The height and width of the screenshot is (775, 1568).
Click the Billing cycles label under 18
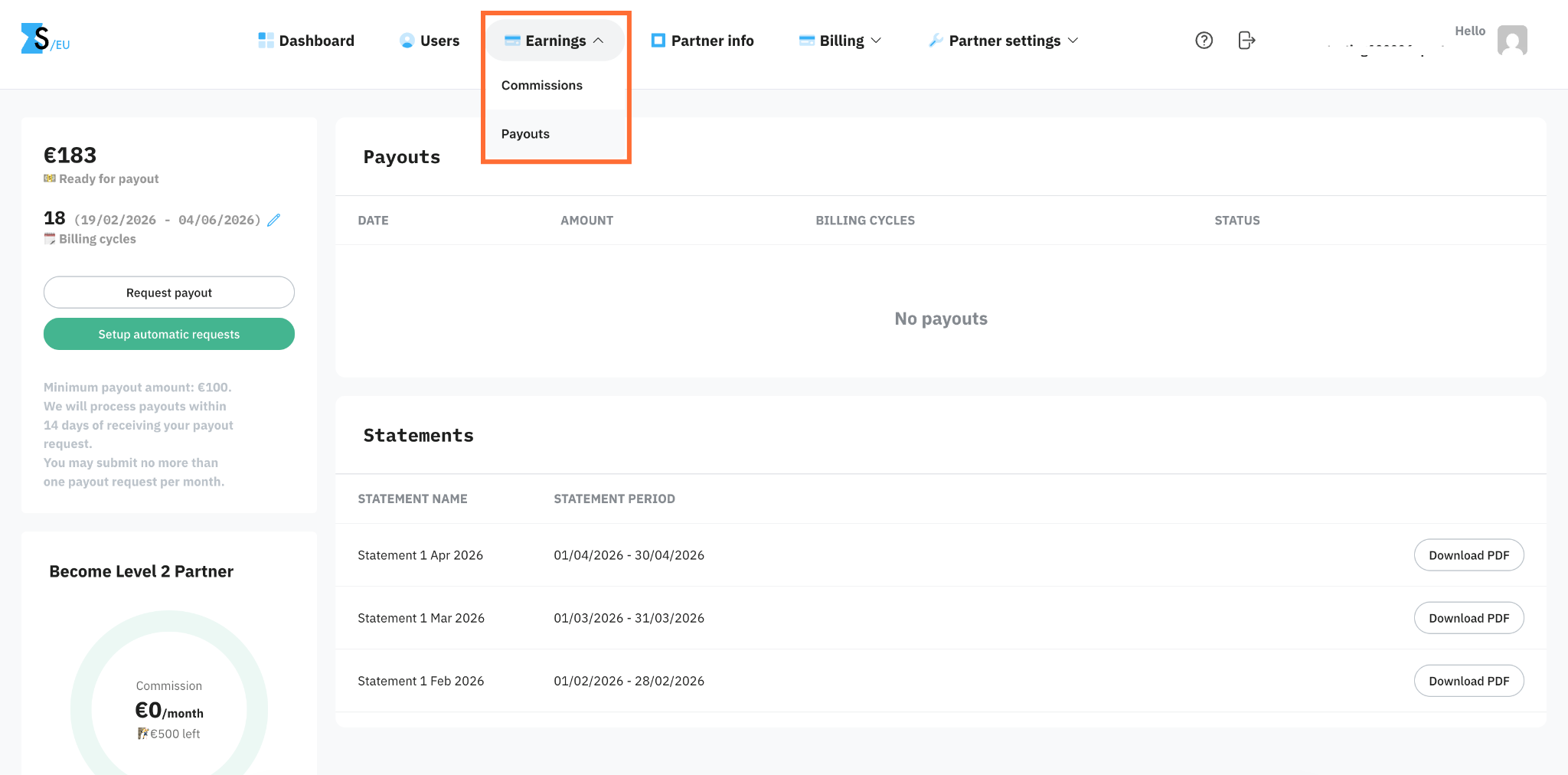(97, 239)
